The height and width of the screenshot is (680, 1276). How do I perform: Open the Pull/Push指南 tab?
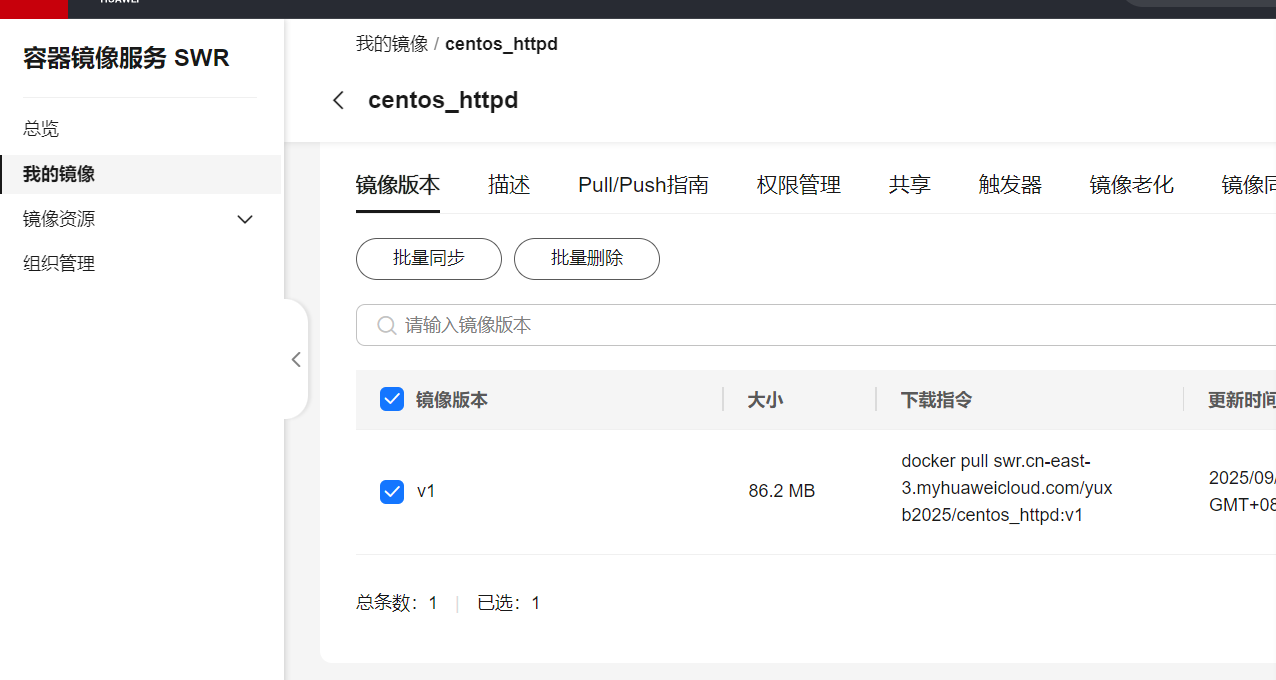[643, 185]
